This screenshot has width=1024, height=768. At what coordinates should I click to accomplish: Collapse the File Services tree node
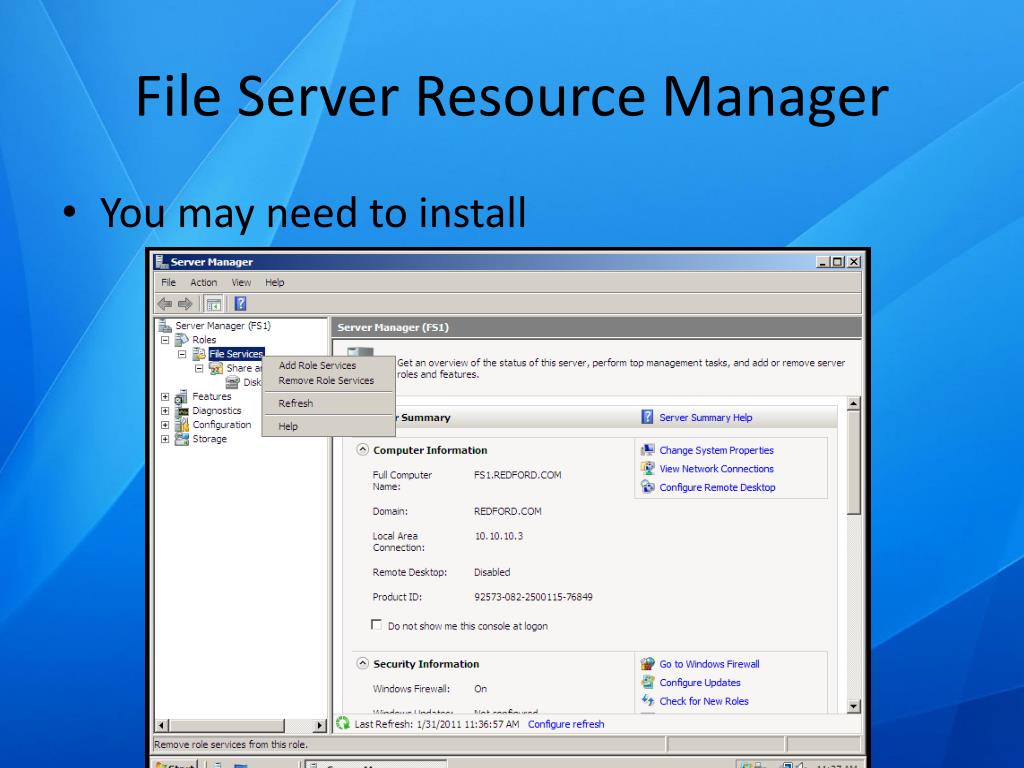182,354
